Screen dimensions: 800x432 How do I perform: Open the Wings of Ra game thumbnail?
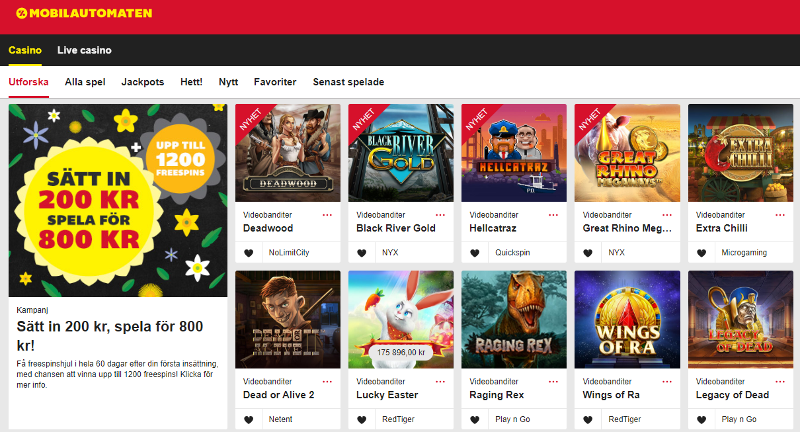(x=628, y=320)
